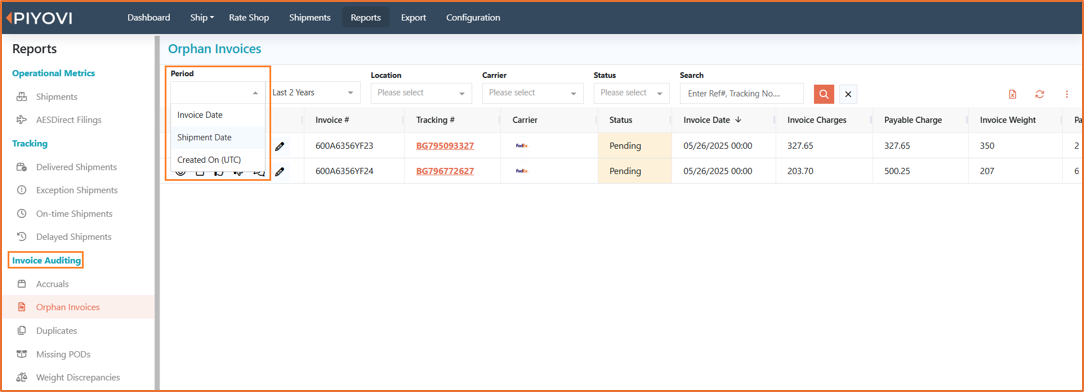Screen dimensions: 1084x392
Task: Click the FedEx logo for invoice 600A6356YF24
Action: pos(523,171)
